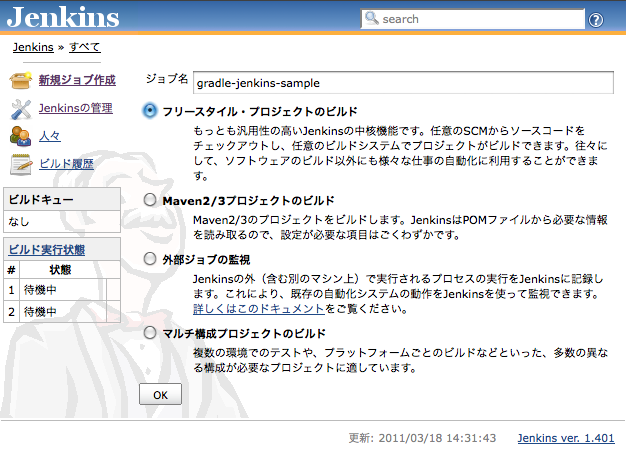Select マルチ構成プロジェクトのビルド radio button

pos(150,332)
